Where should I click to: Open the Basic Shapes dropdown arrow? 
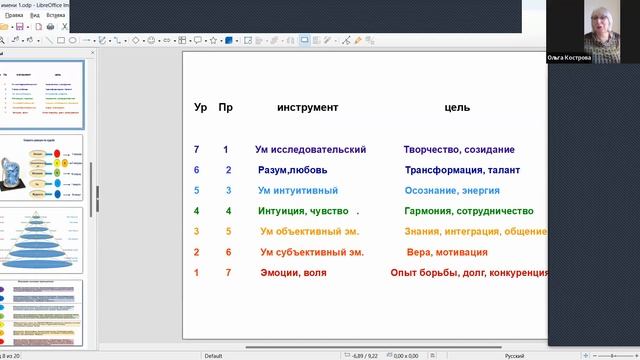(144, 41)
